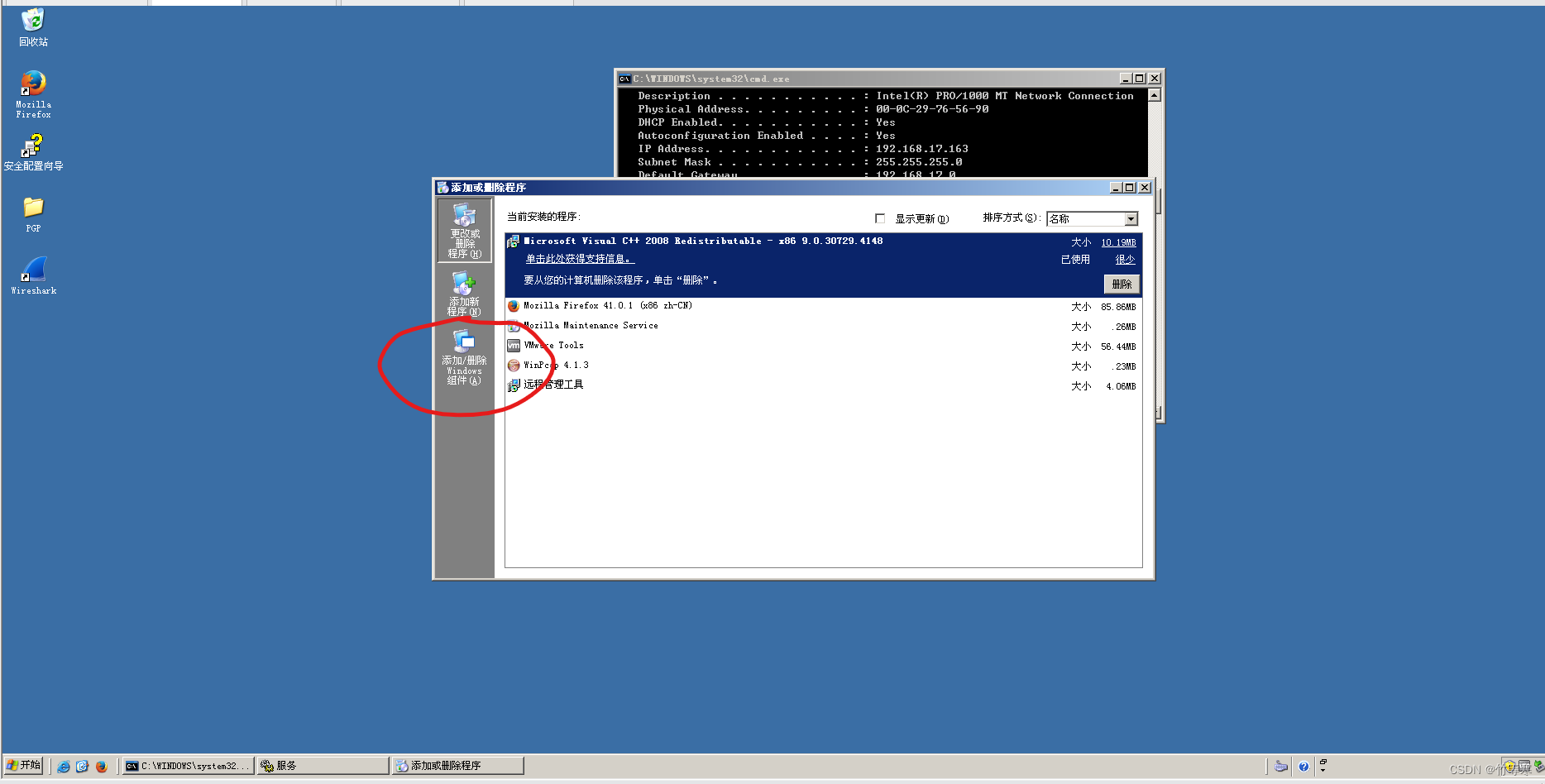This screenshot has height=784, width=1545.
Task: Click the blue help question mark in the taskbar
Action: click(x=1303, y=767)
